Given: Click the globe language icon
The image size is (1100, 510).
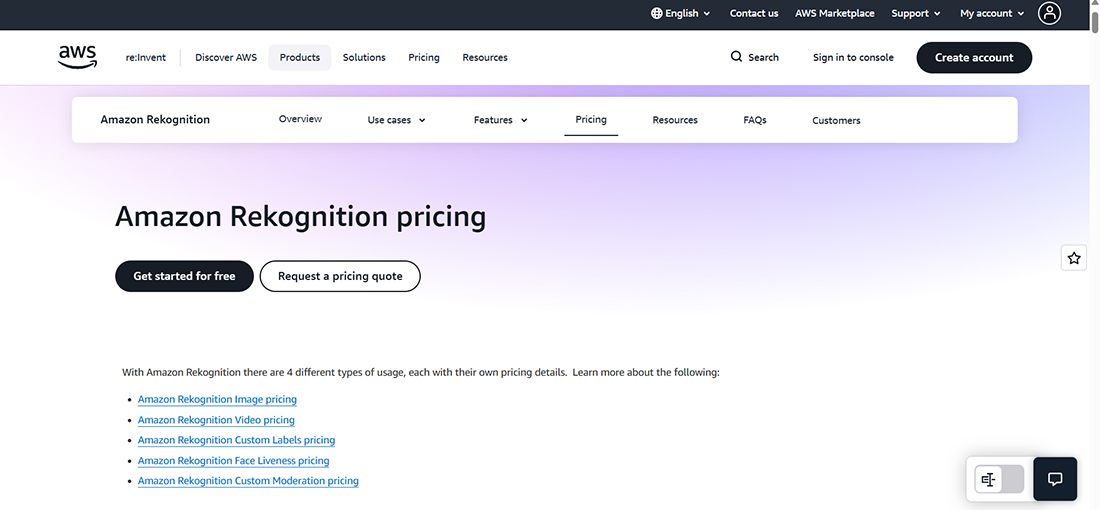Looking at the screenshot, I should (657, 13).
